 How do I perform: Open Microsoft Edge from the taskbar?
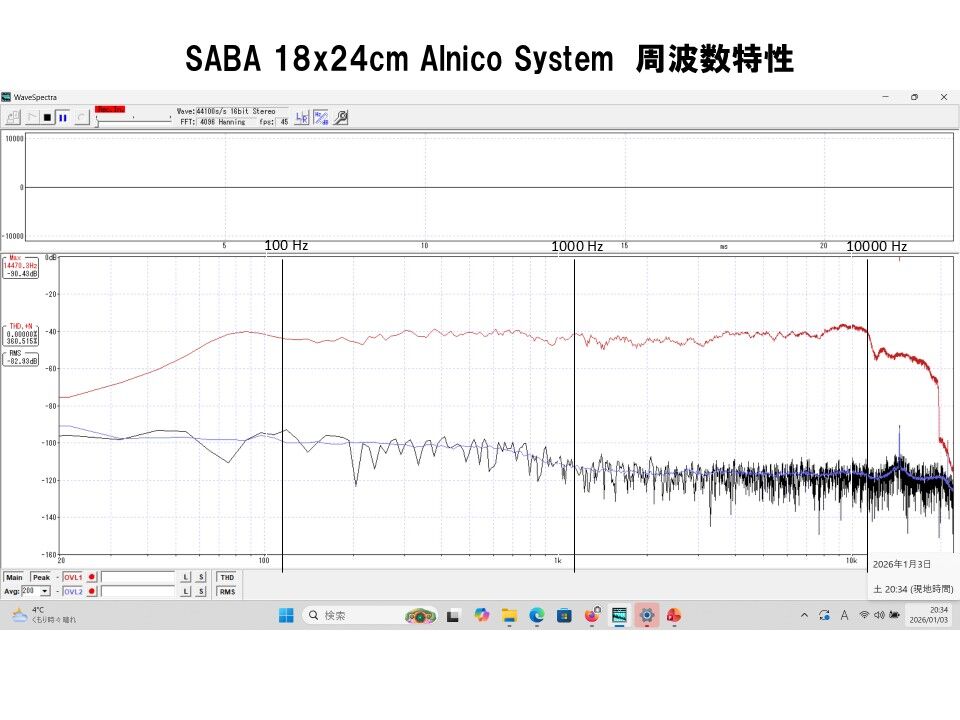click(x=537, y=615)
